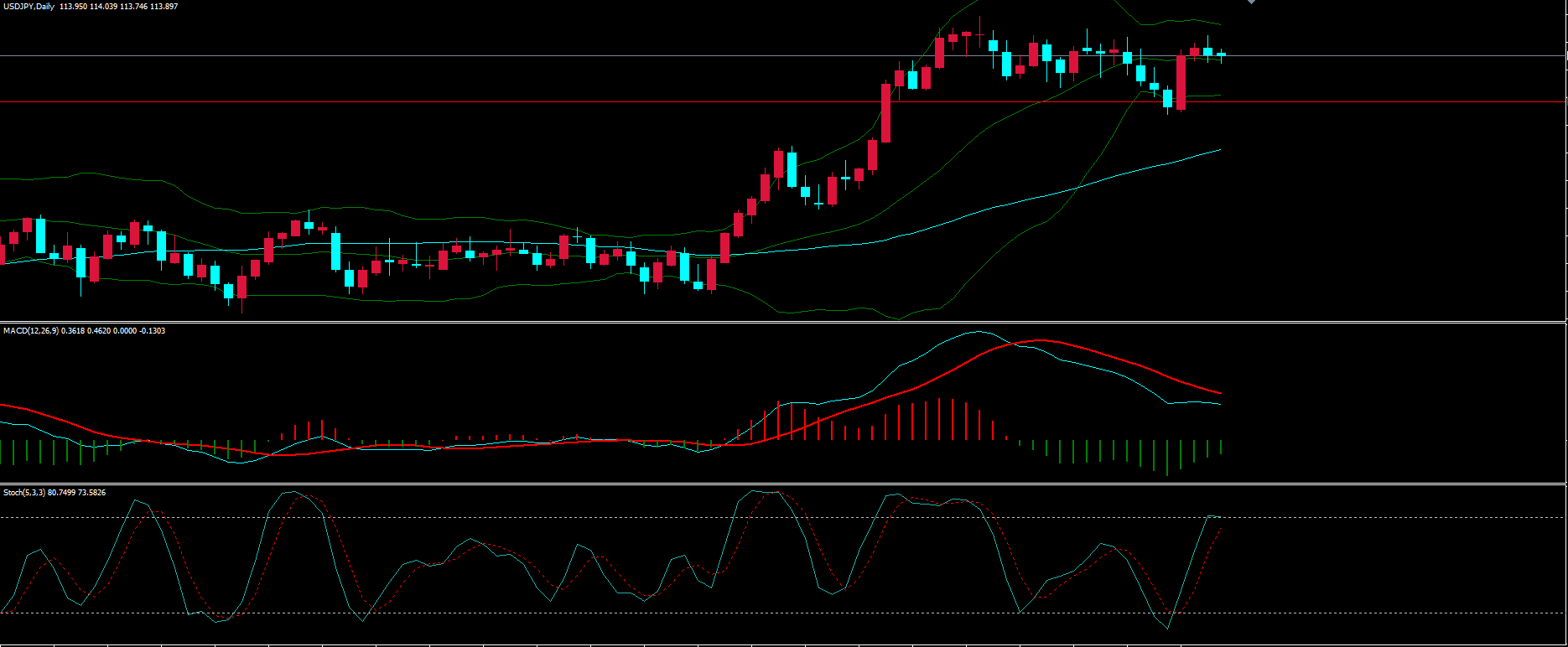Select the lower horizontal line in main chart
The width and height of the screenshot is (1568, 647).
587,102
